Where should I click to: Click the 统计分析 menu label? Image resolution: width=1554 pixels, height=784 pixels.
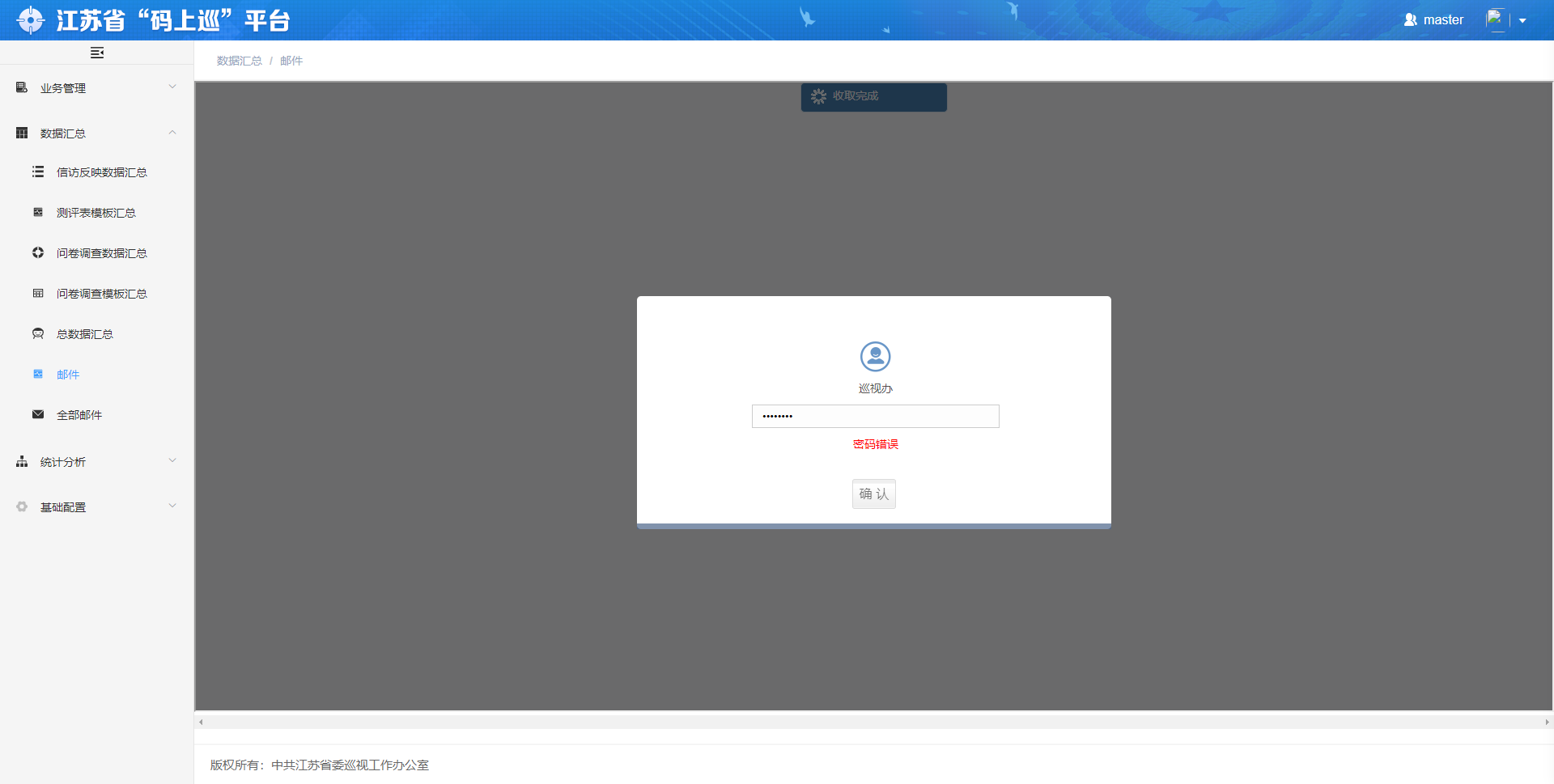63,462
